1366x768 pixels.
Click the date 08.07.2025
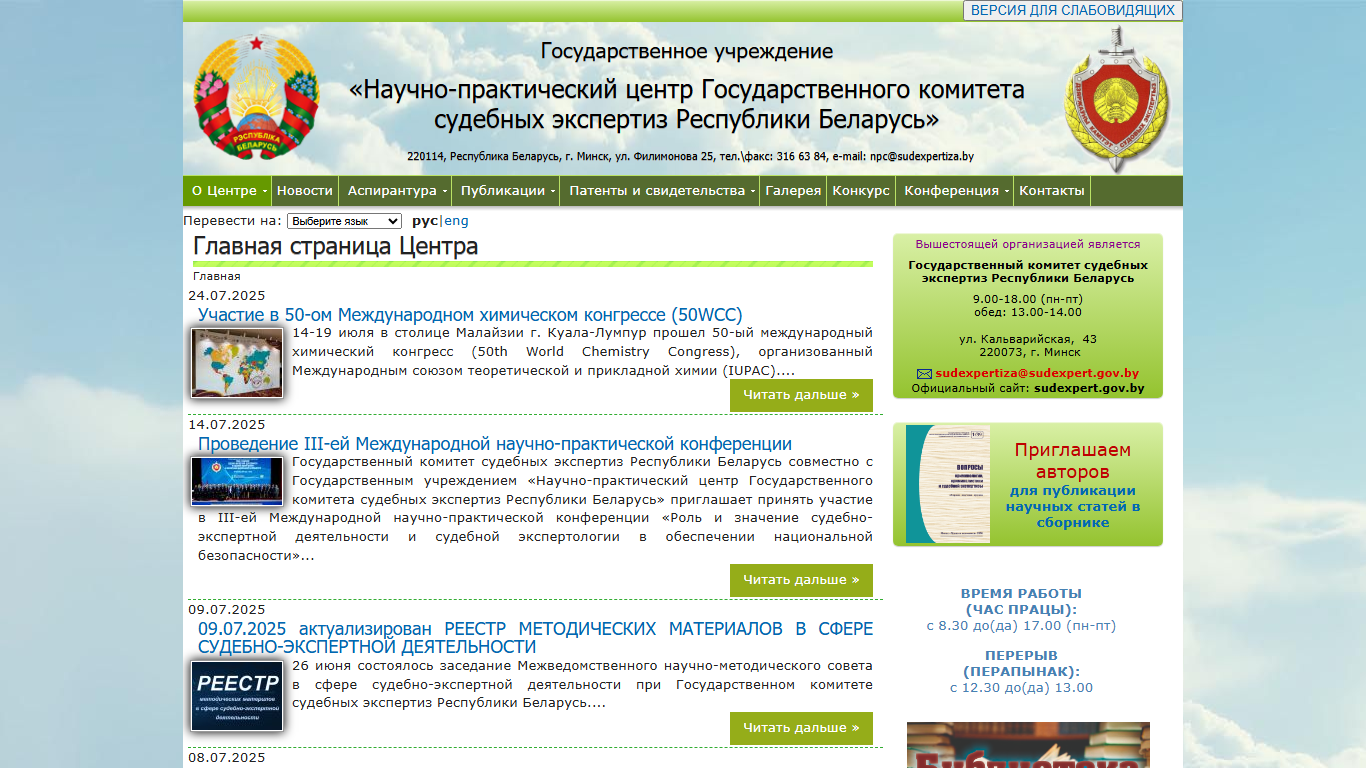(227, 757)
